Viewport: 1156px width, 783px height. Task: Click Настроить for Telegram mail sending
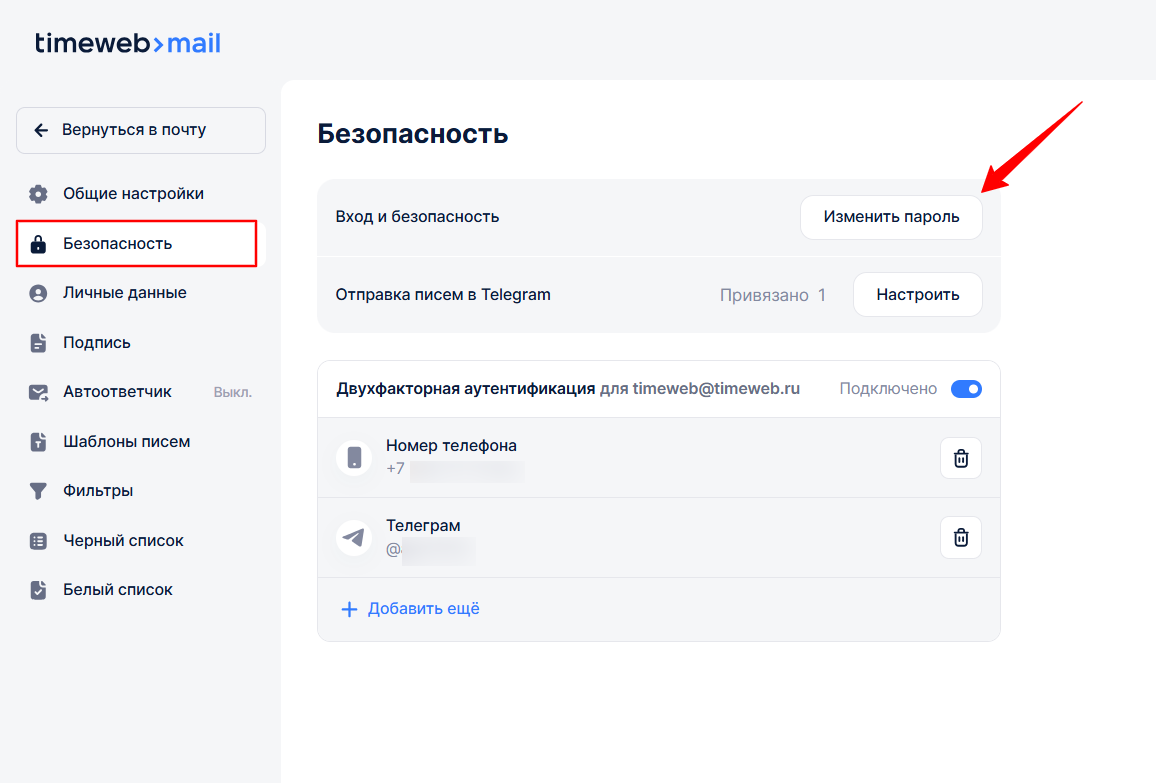coord(917,295)
